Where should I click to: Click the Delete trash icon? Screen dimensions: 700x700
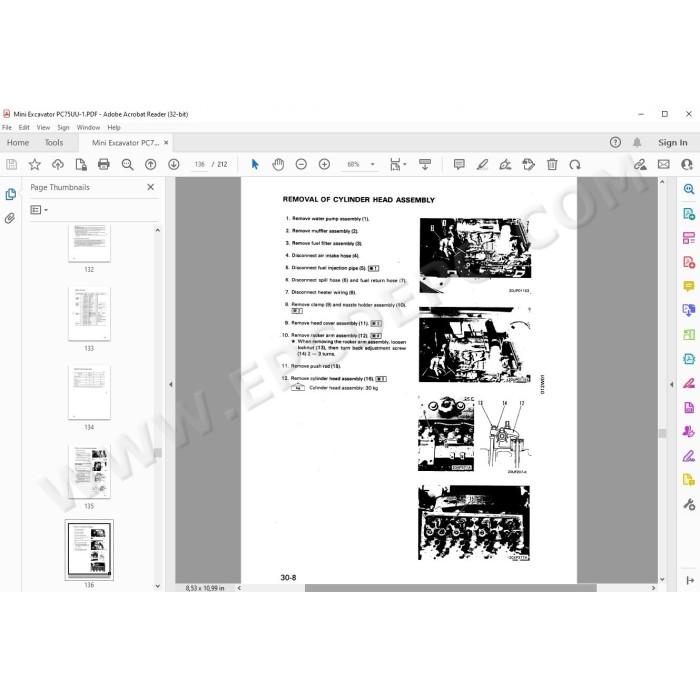(x=552, y=164)
